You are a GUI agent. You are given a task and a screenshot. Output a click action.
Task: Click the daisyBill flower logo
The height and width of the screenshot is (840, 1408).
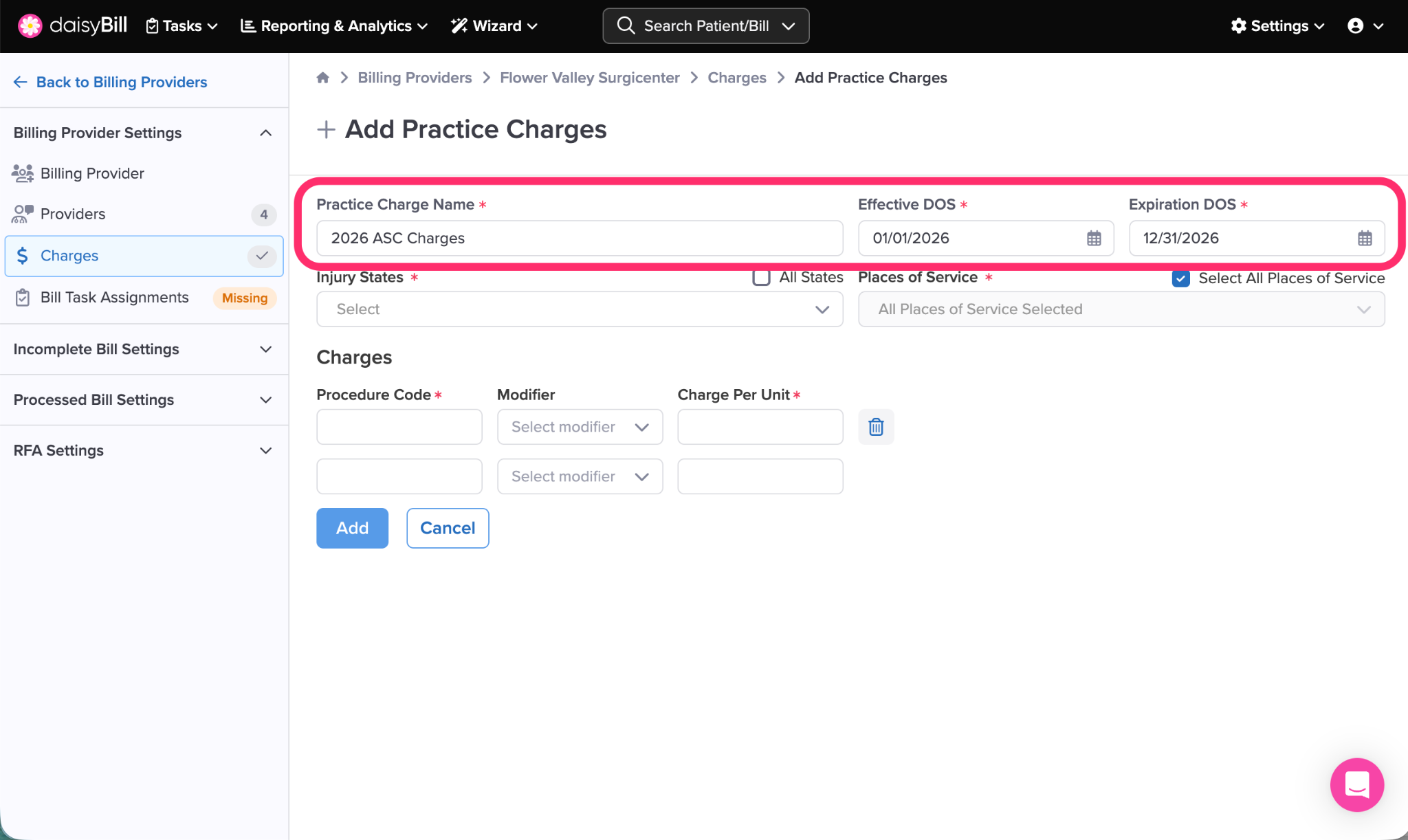tap(30, 26)
